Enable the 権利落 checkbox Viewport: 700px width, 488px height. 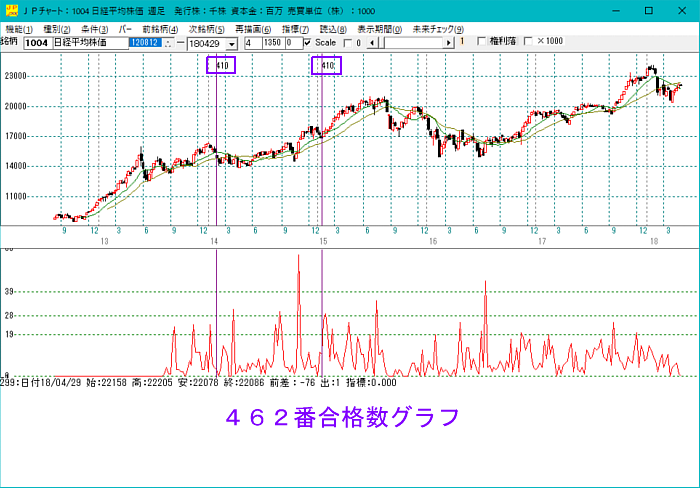[482, 42]
